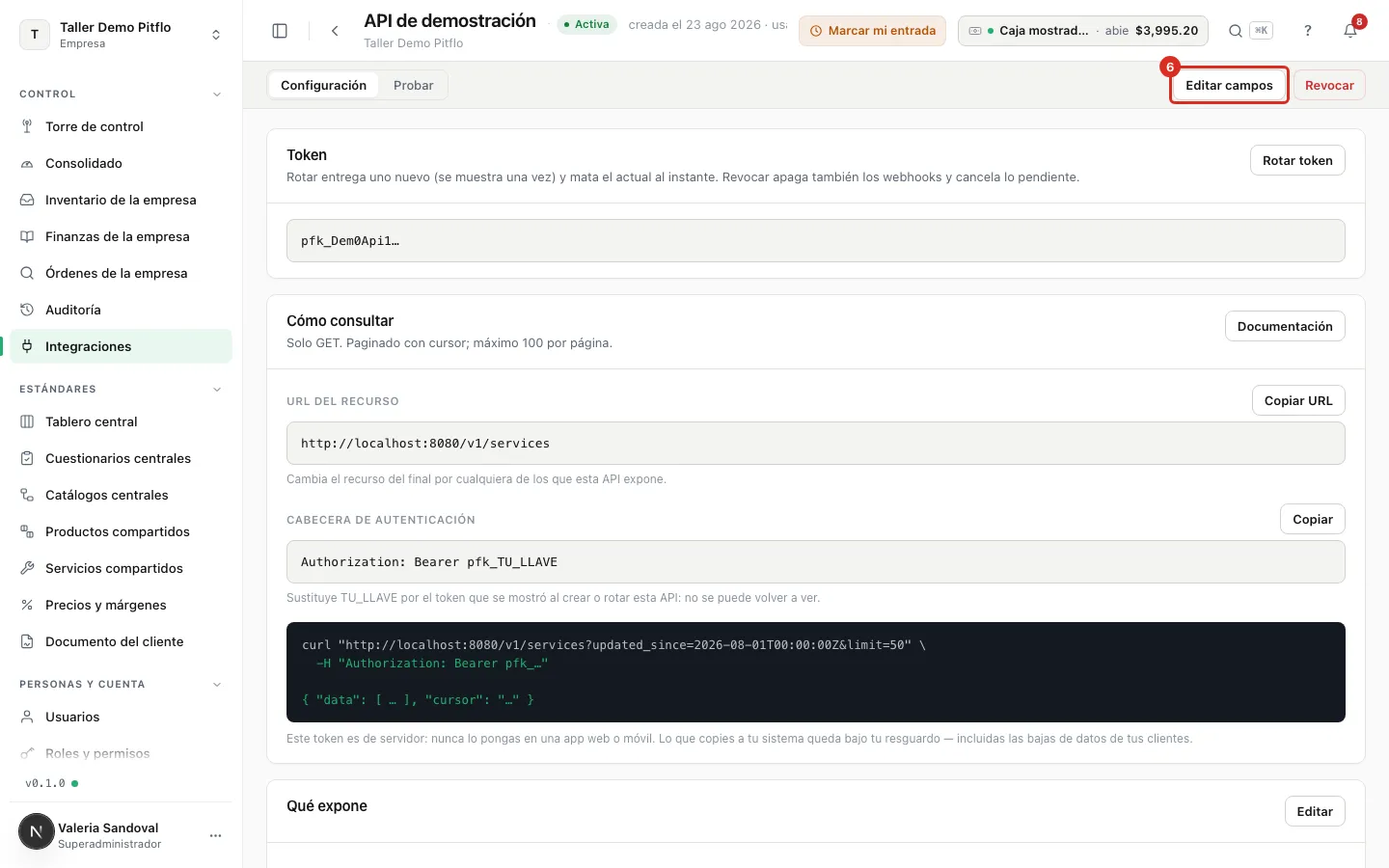
Task: Open the user menu three-dots icon
Action: (216, 835)
